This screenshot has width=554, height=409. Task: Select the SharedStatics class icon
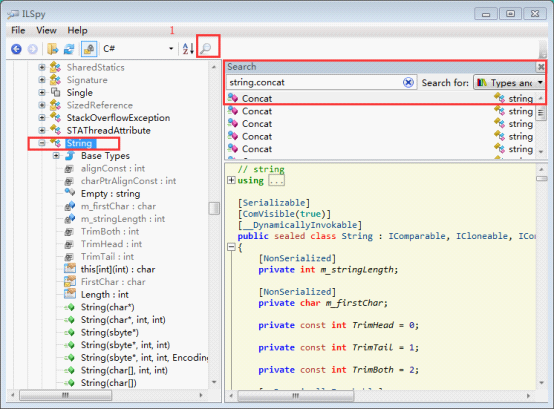pos(55,67)
